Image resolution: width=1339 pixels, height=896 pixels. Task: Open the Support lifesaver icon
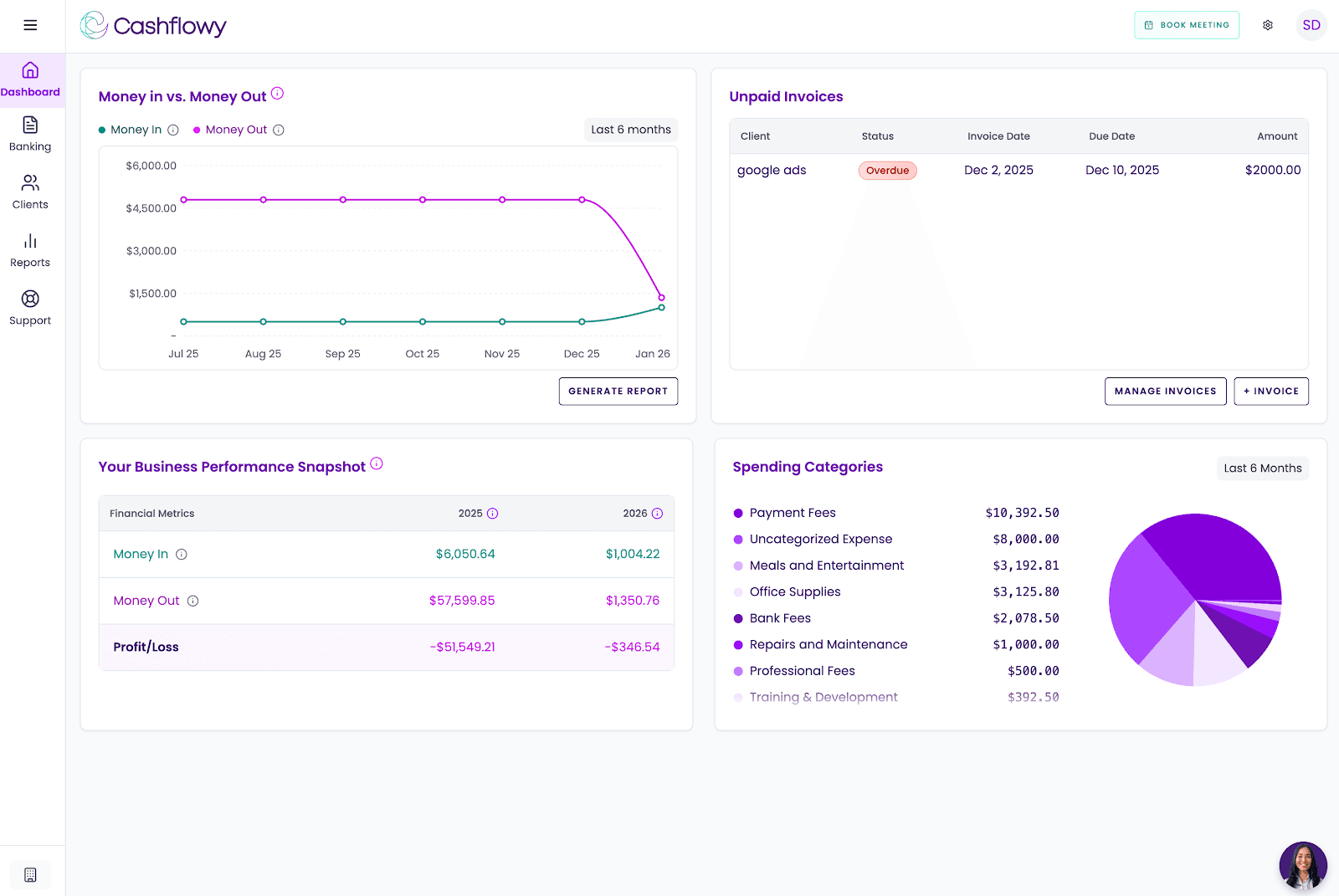[x=30, y=298]
